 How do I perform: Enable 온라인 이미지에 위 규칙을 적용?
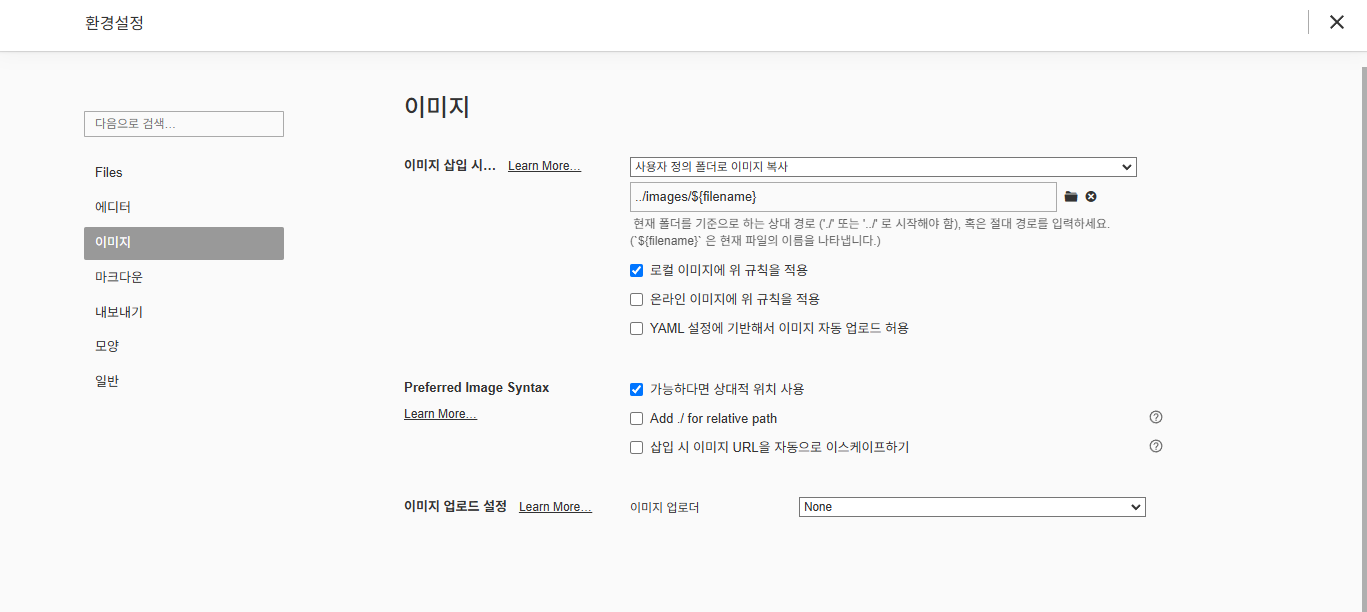tap(636, 299)
